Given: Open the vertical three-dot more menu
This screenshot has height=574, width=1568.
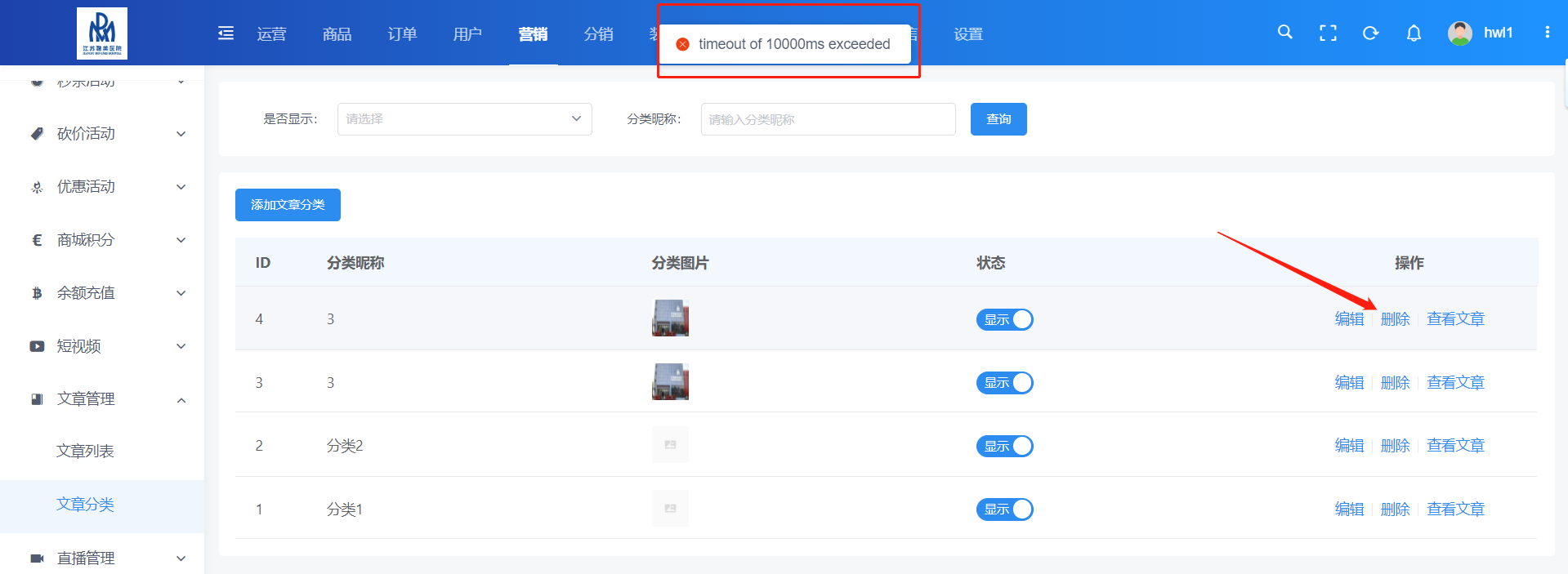Looking at the screenshot, I should pyautogui.click(x=1547, y=33).
